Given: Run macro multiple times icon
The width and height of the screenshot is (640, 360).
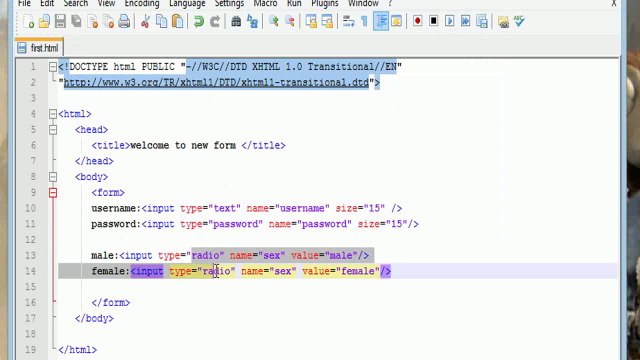Looking at the screenshot, I should tap(466, 21).
